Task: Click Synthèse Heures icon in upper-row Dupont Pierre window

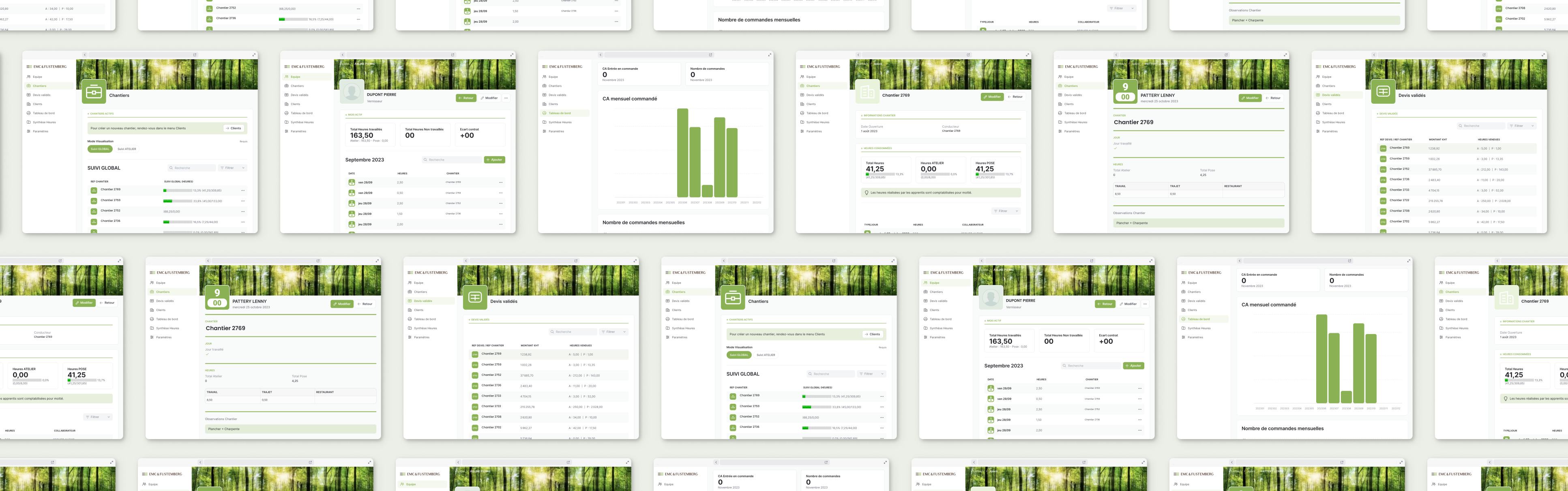Action: click(287, 122)
